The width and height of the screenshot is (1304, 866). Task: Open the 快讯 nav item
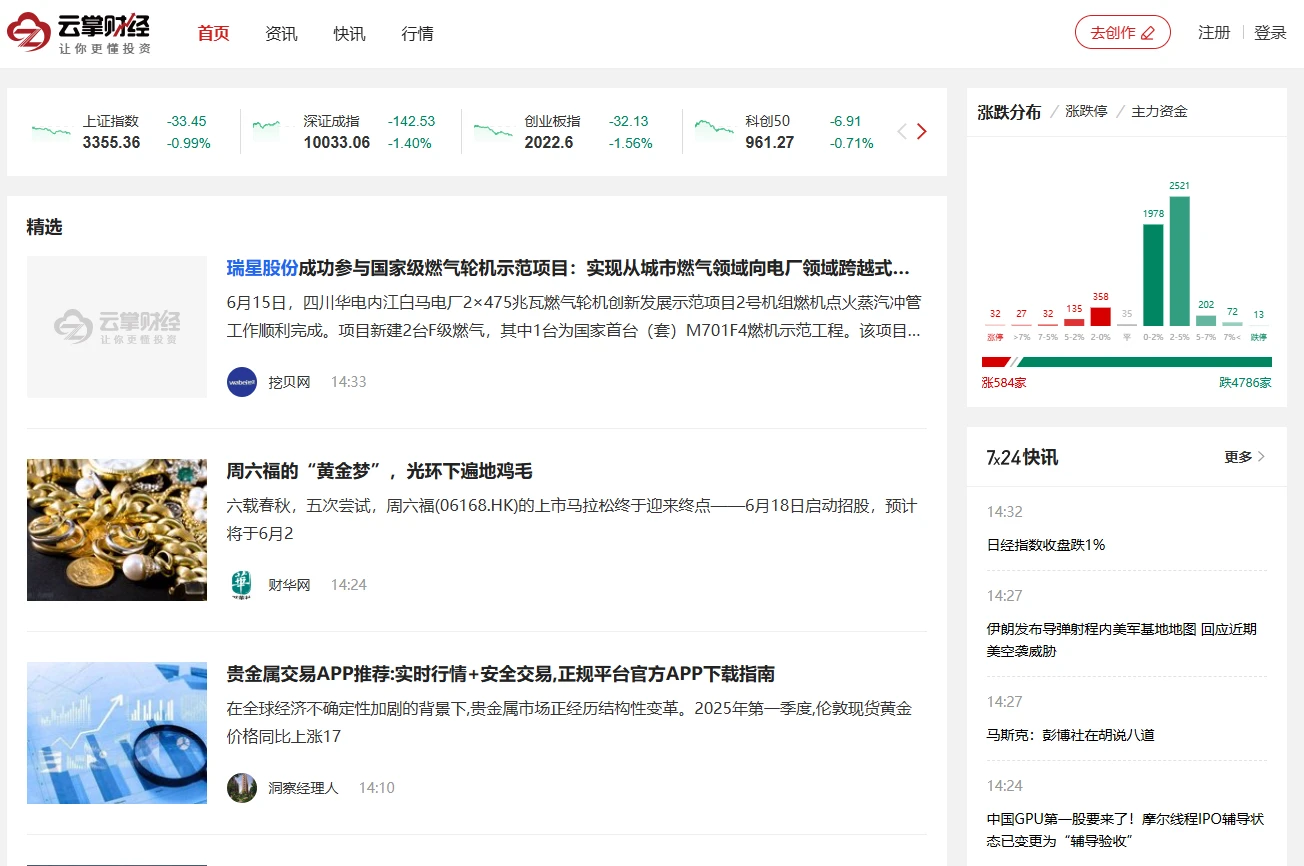[x=349, y=33]
